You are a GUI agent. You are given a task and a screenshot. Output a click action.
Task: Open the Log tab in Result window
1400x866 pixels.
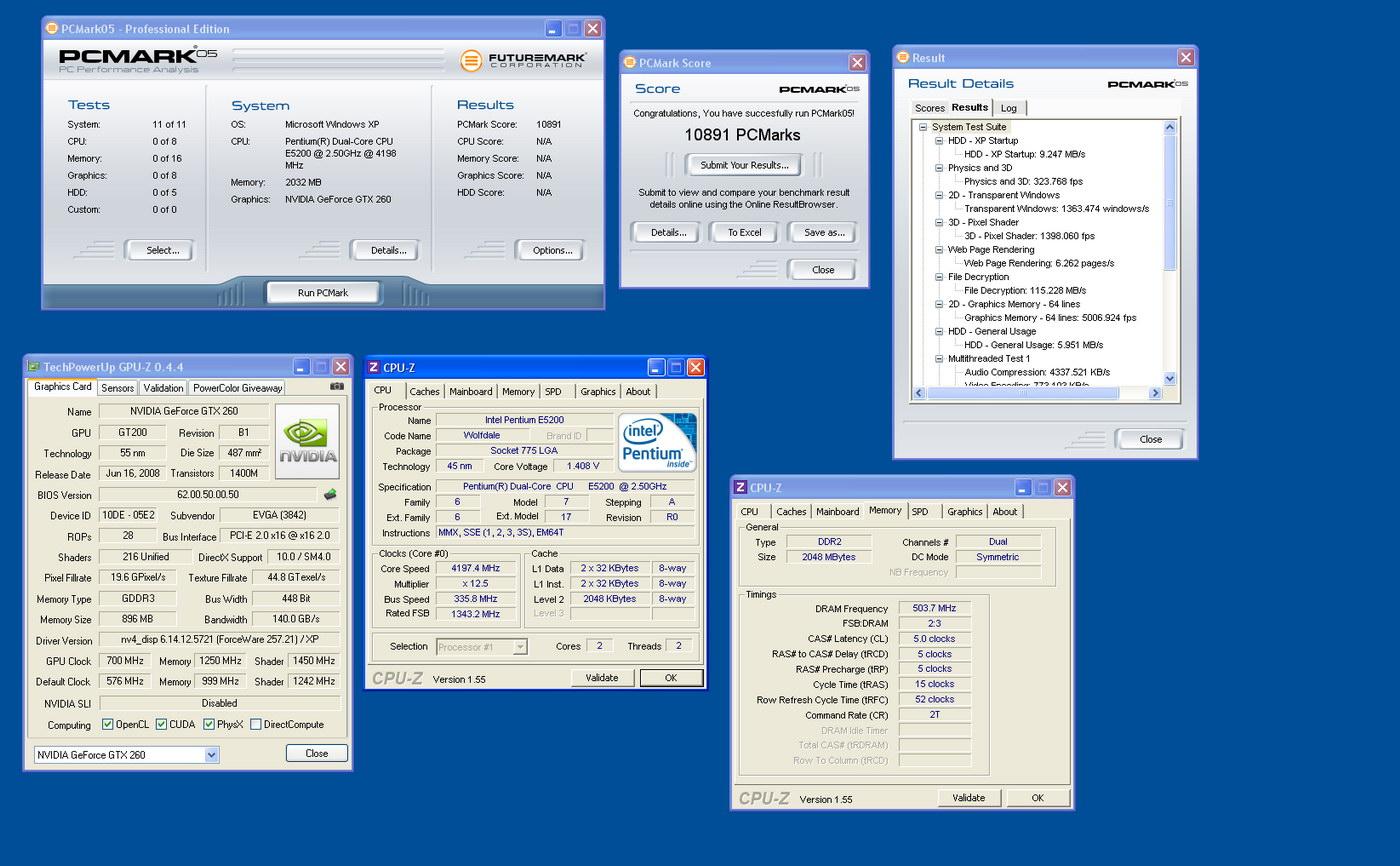[x=1009, y=108]
